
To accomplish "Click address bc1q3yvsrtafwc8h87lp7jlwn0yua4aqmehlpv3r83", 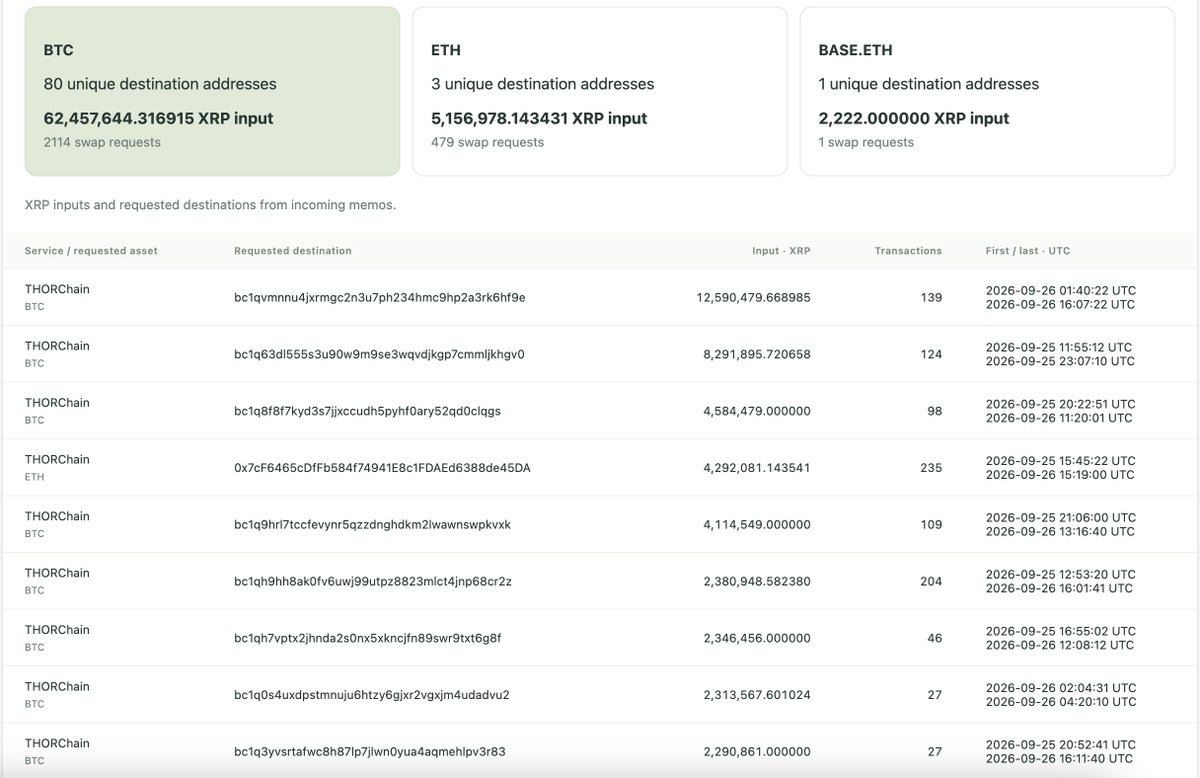I will [x=370, y=752].
